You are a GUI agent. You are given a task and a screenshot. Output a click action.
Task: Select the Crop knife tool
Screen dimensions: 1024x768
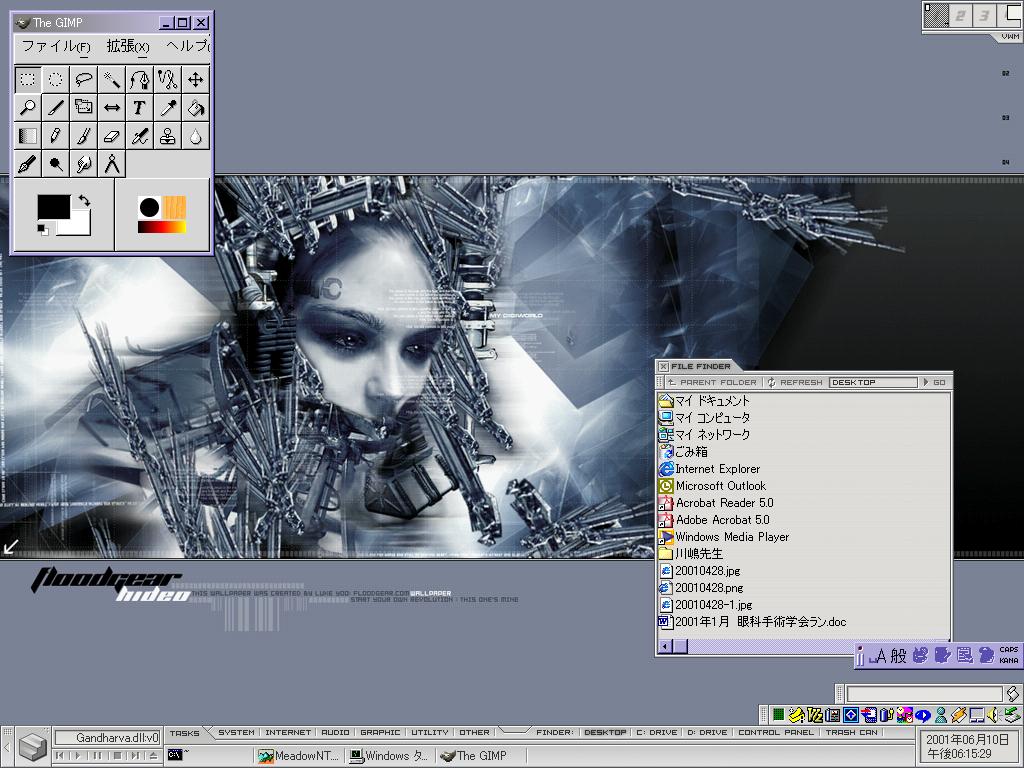tap(56, 108)
